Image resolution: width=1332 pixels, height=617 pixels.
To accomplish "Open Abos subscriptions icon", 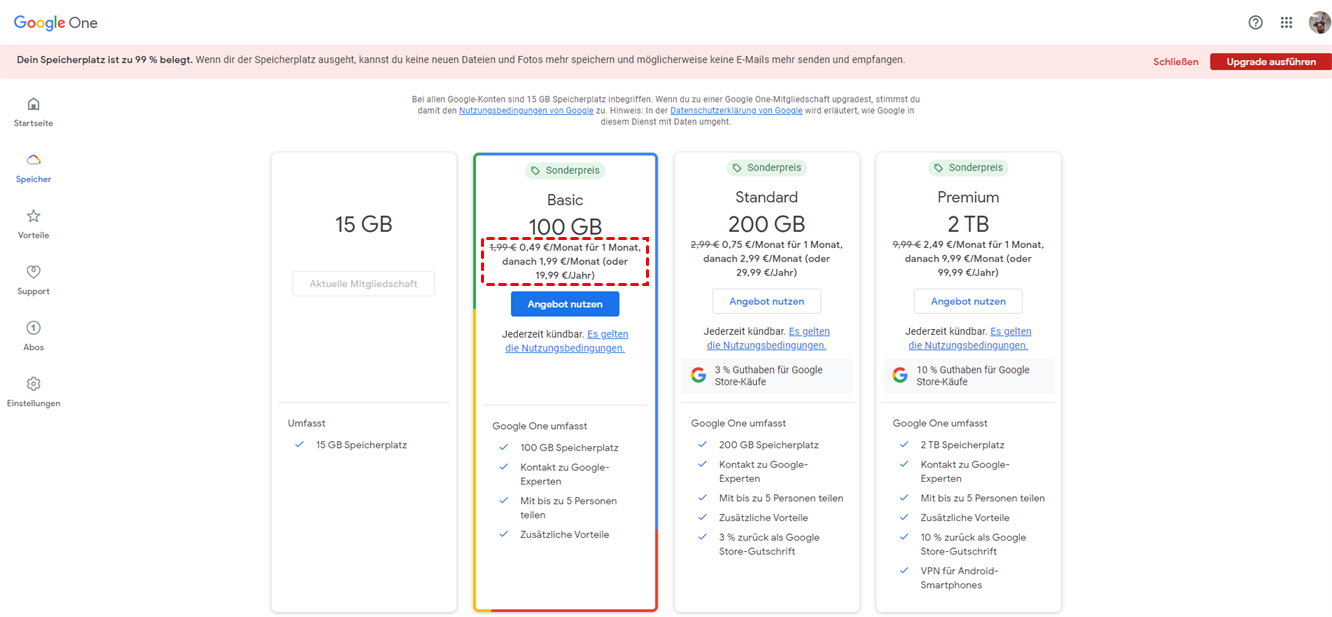I will pyautogui.click(x=33, y=328).
